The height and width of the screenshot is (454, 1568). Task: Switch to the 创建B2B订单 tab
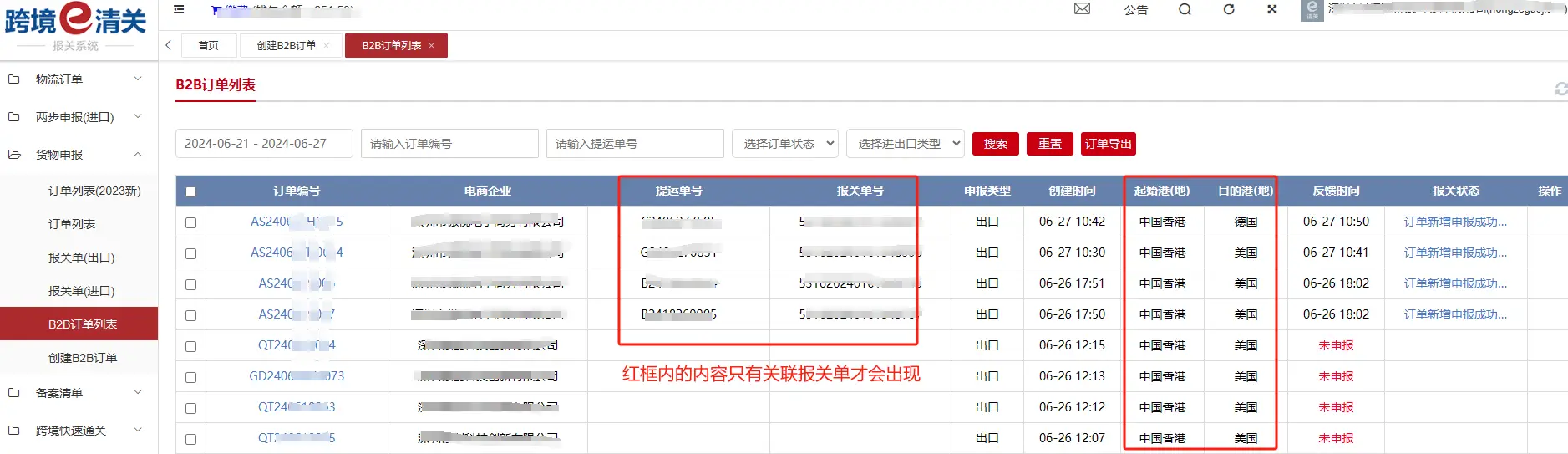pos(286,46)
